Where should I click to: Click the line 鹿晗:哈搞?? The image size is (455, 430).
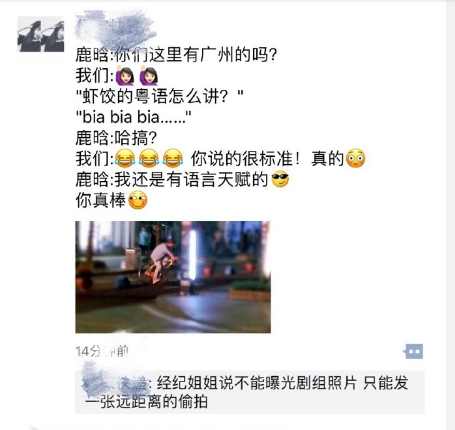coord(116,138)
